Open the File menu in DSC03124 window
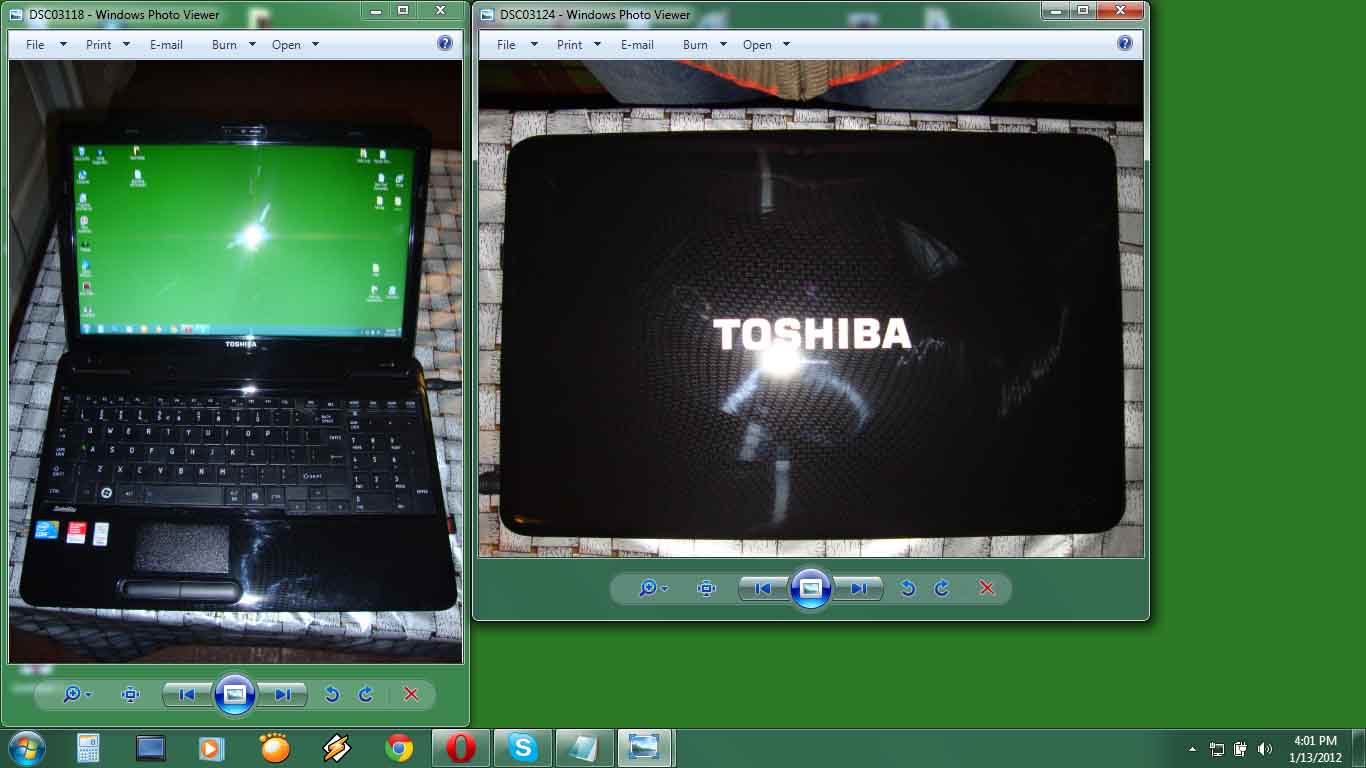The width and height of the screenshot is (1366, 768). pos(516,44)
